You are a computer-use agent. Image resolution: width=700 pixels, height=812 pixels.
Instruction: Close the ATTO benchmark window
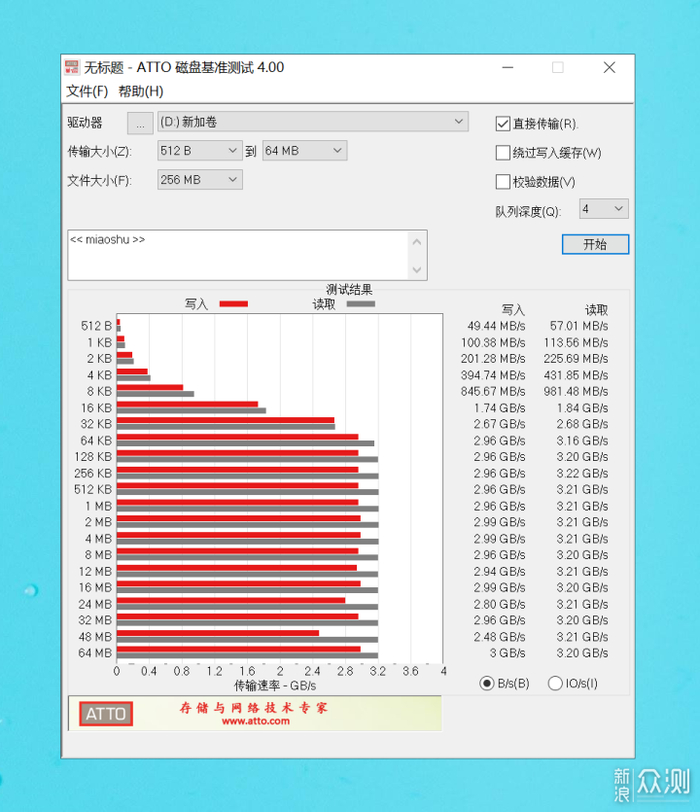coord(609,67)
